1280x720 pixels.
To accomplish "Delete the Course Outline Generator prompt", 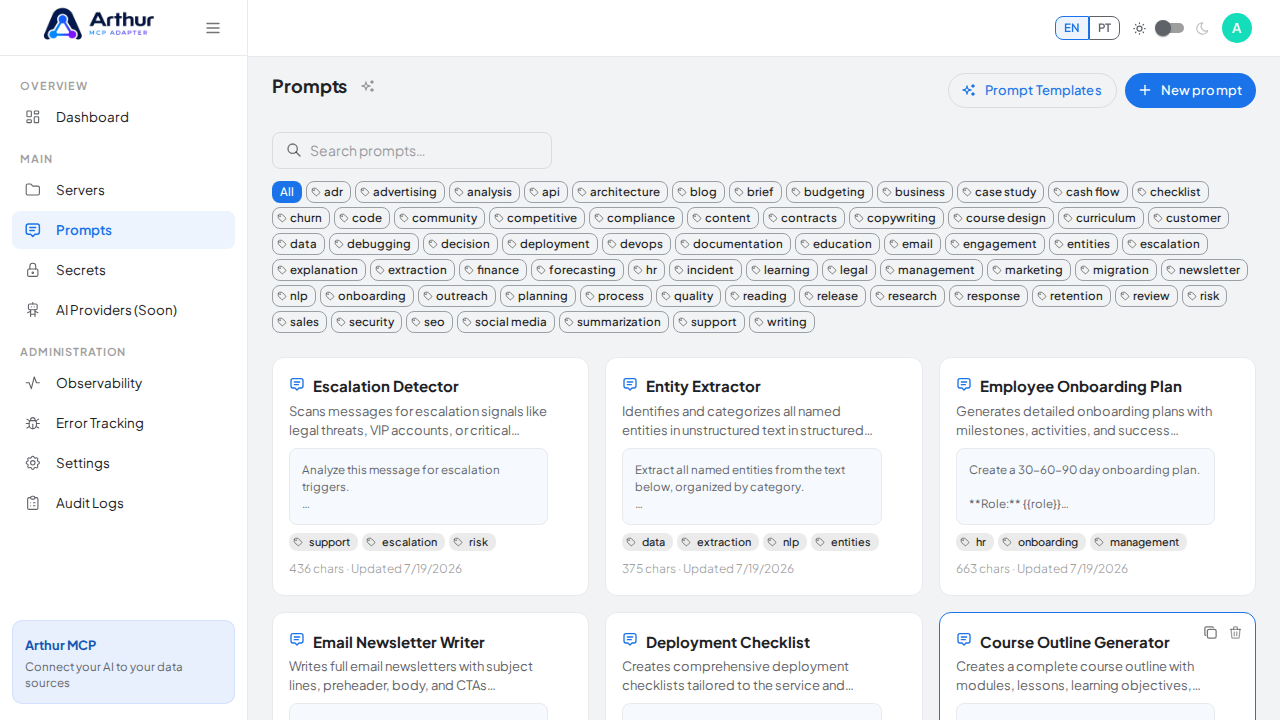I will click(1235, 632).
